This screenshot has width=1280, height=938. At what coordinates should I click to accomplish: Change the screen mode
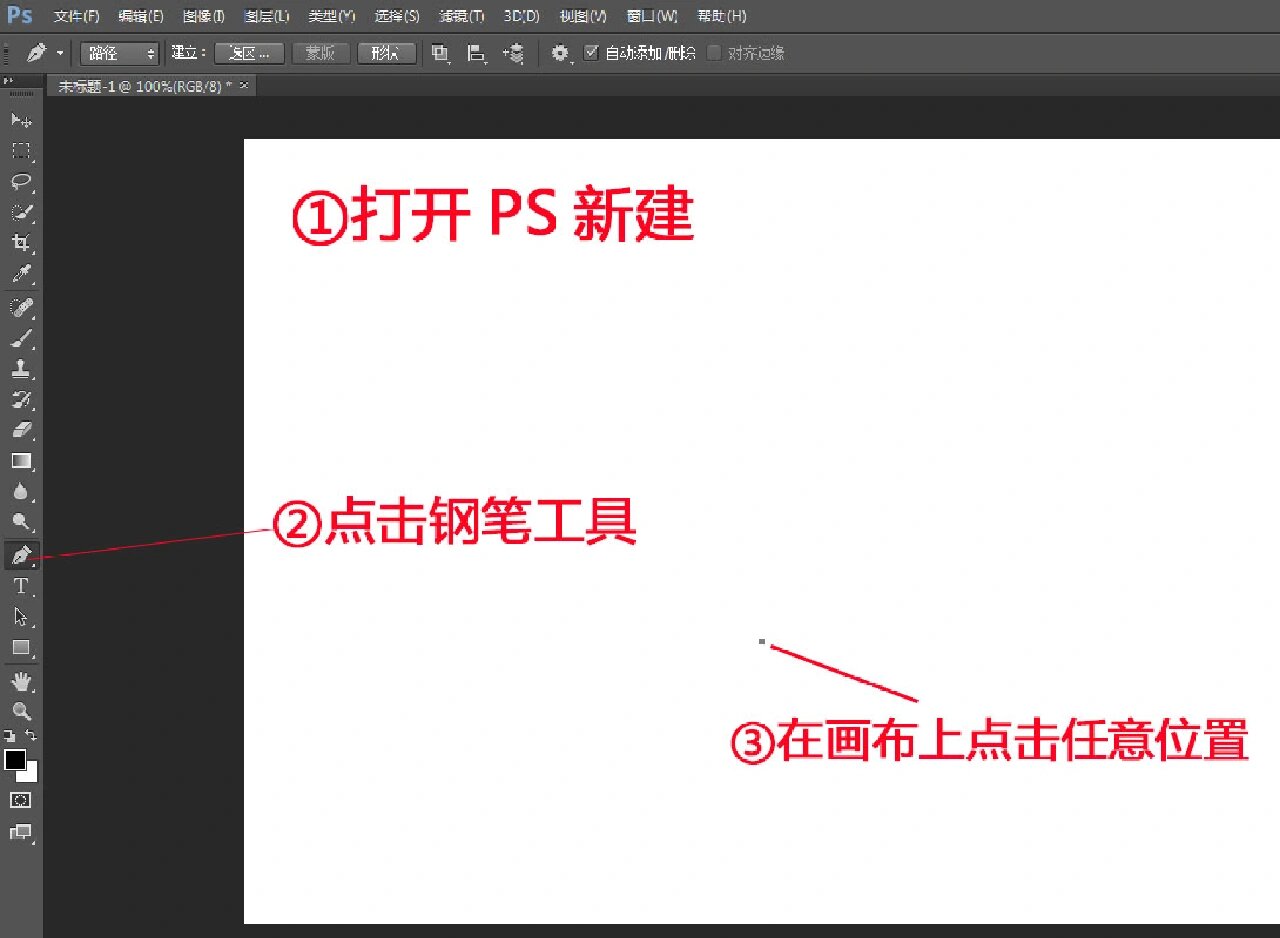(20, 832)
